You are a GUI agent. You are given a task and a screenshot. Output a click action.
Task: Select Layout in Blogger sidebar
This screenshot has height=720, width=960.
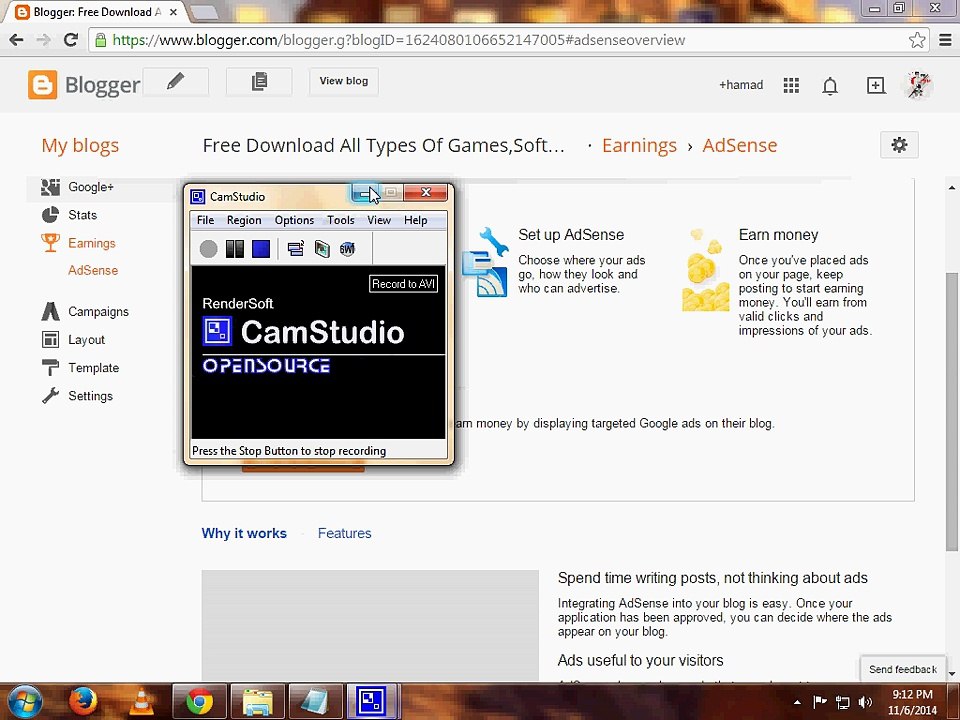pyautogui.click(x=86, y=340)
